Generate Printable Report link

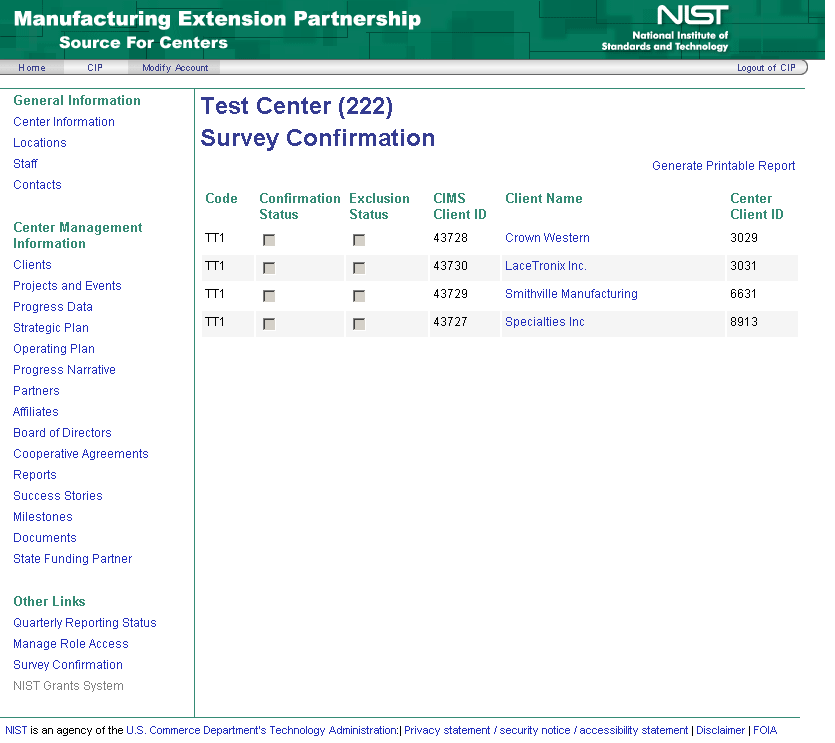[723, 166]
